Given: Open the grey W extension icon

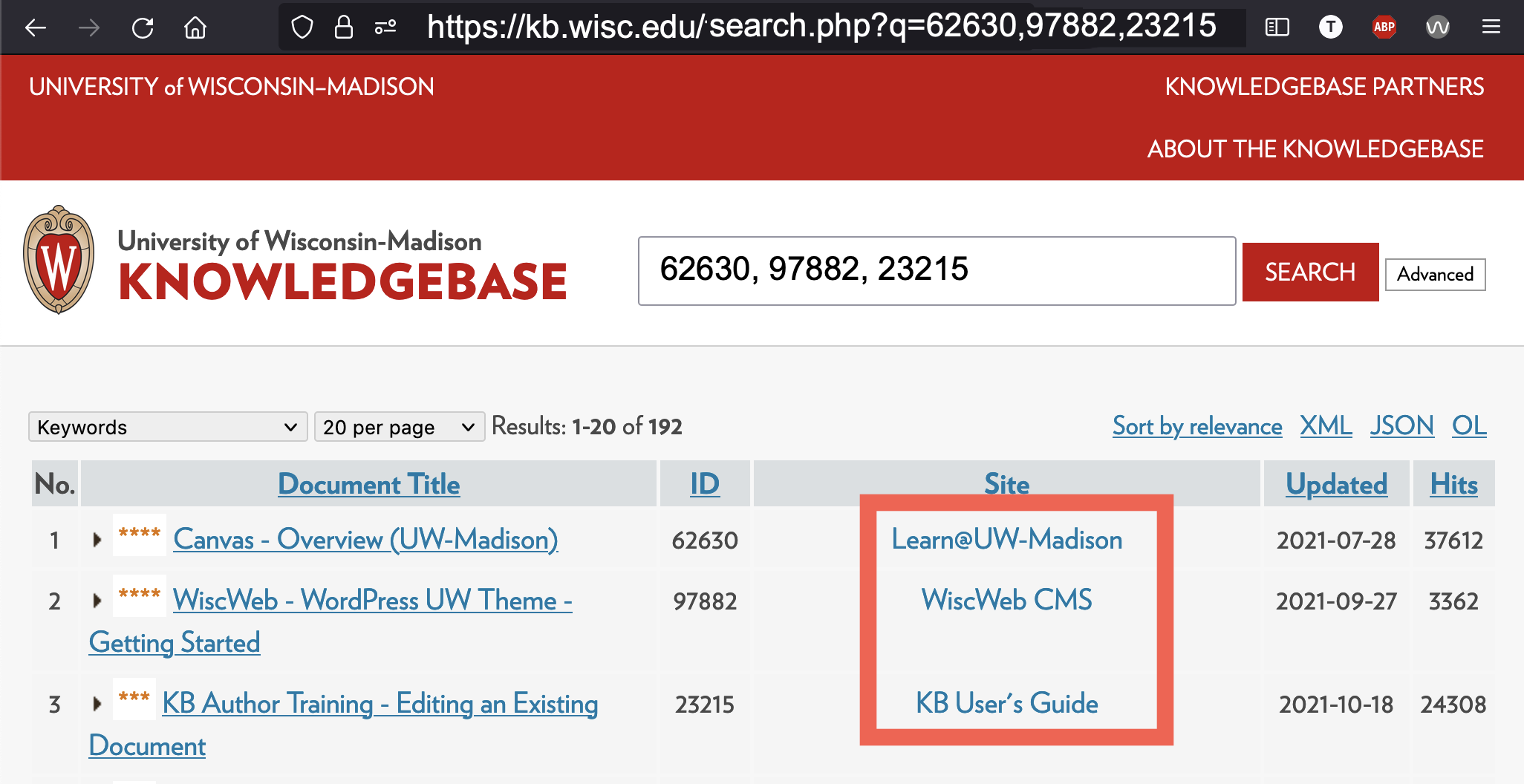Looking at the screenshot, I should (x=1437, y=27).
